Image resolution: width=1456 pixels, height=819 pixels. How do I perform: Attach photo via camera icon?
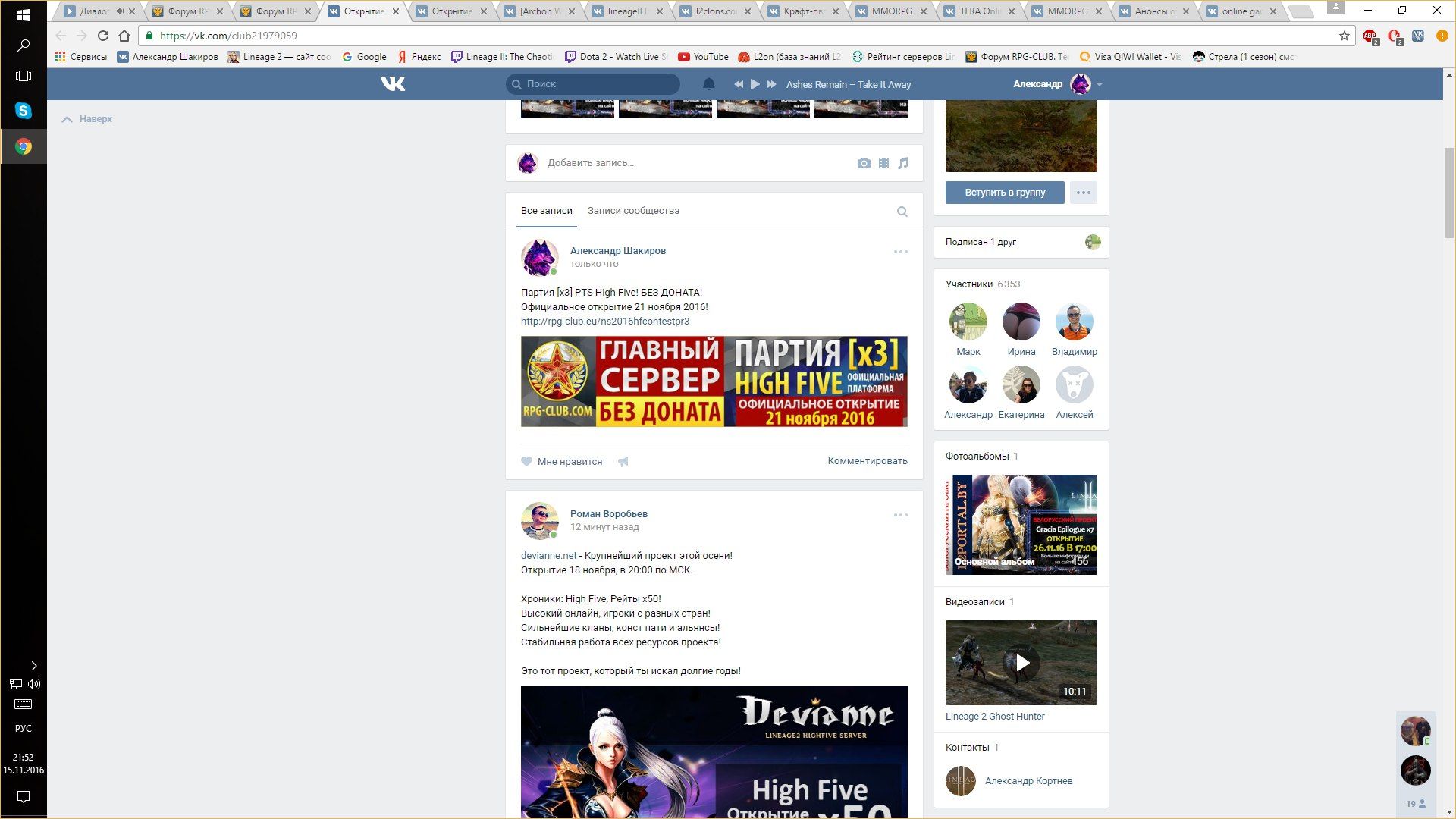click(x=864, y=163)
